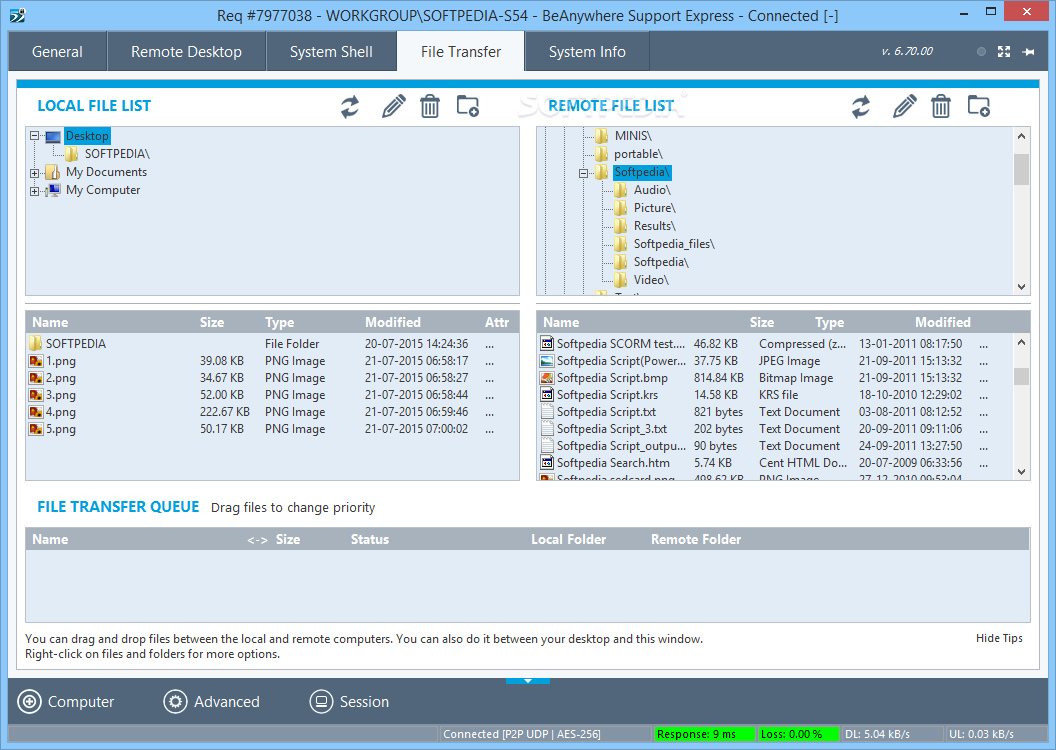
Task: Collapse the Desktop node in local tree
Action: click(34, 136)
